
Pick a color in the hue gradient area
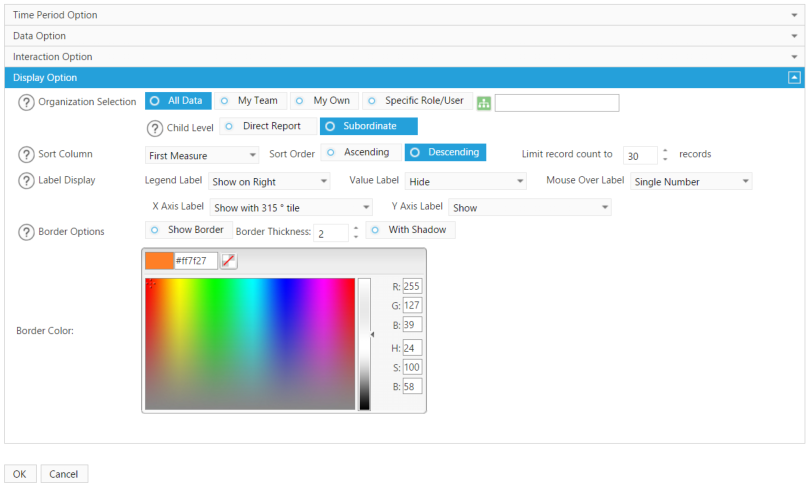coord(250,344)
